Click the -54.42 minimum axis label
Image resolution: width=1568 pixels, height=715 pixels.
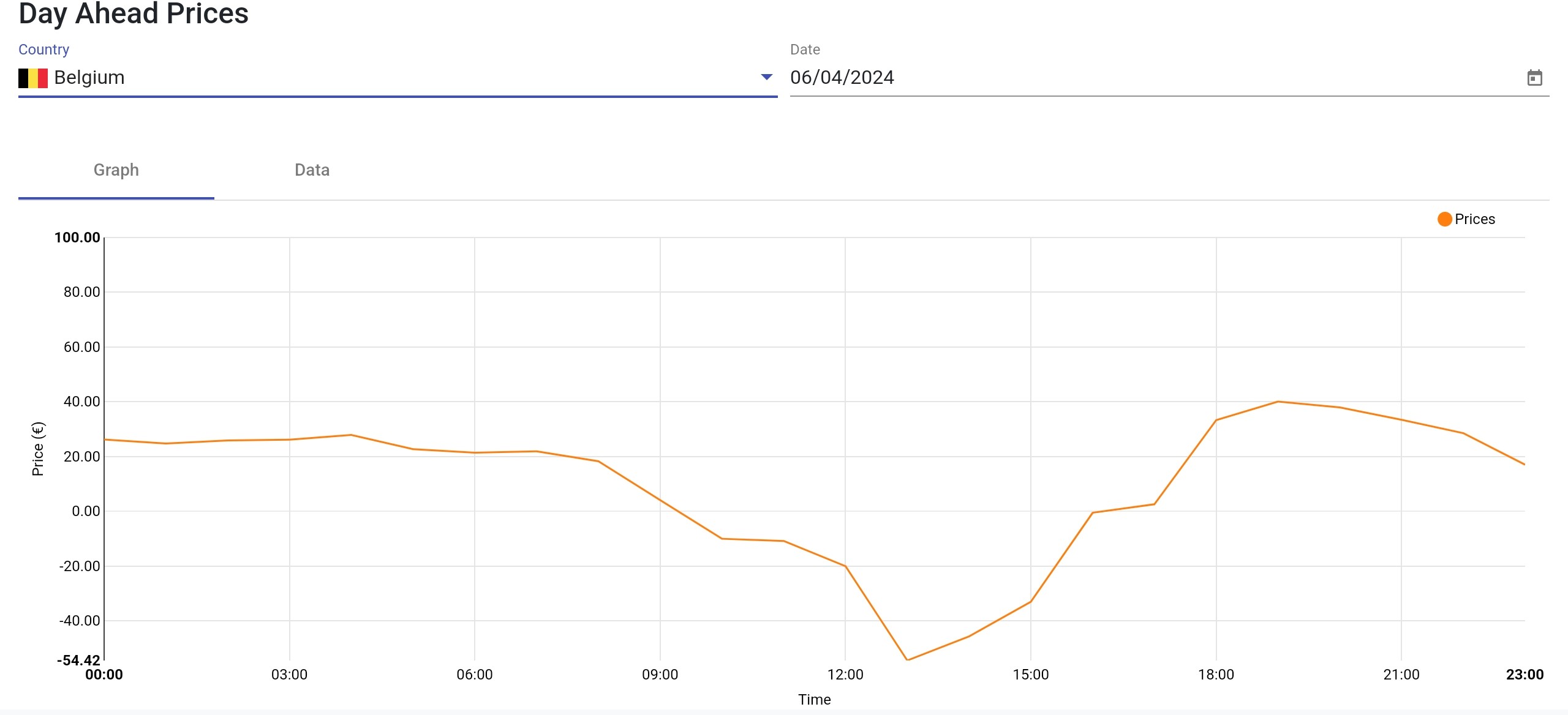click(x=78, y=660)
